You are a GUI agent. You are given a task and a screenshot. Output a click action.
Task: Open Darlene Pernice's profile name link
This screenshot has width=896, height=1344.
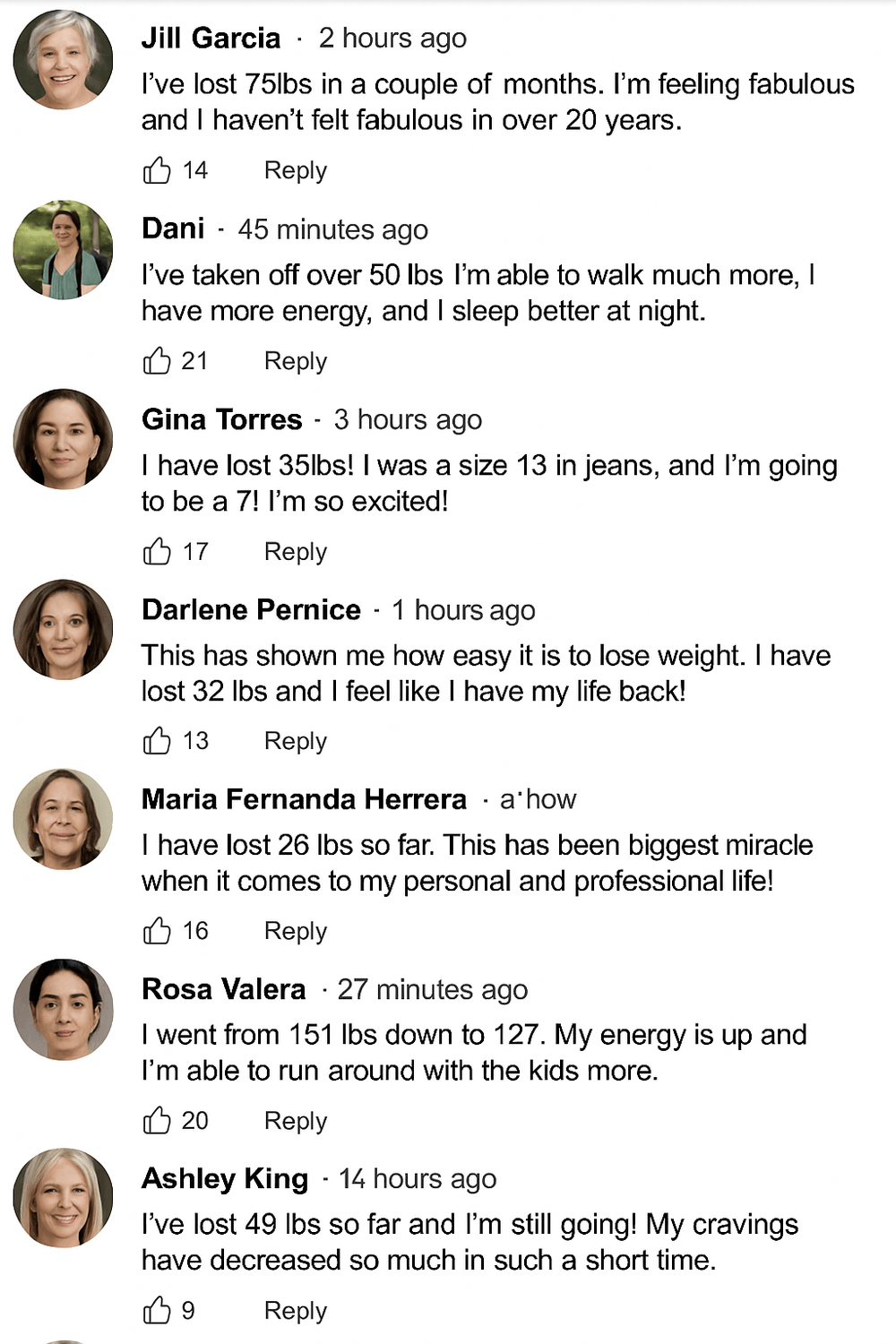coord(251,609)
